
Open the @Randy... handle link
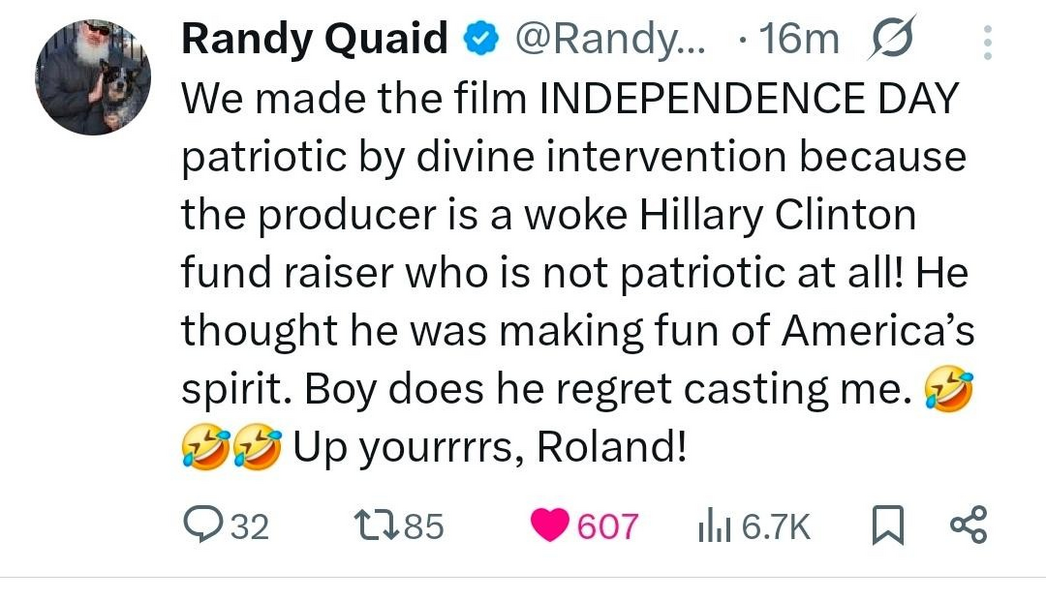tap(609, 39)
